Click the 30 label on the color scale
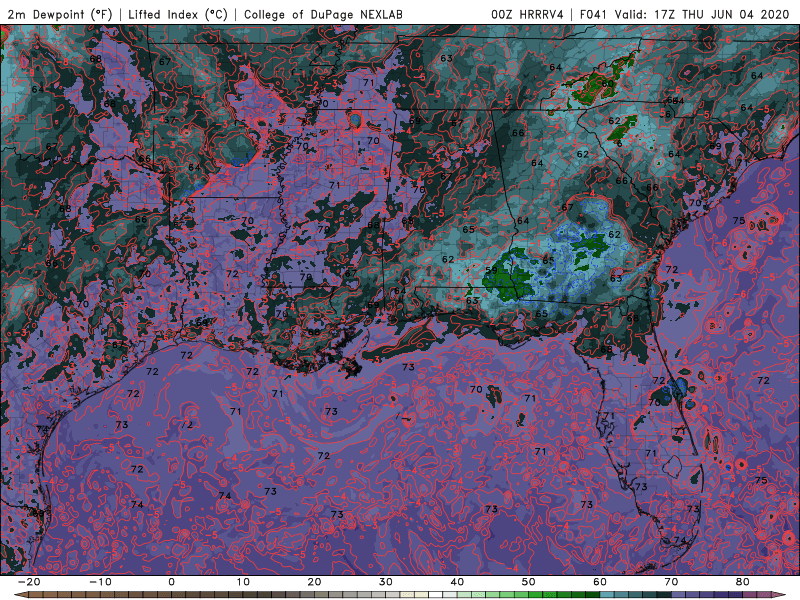This screenshot has height=600, width=800. (386, 582)
